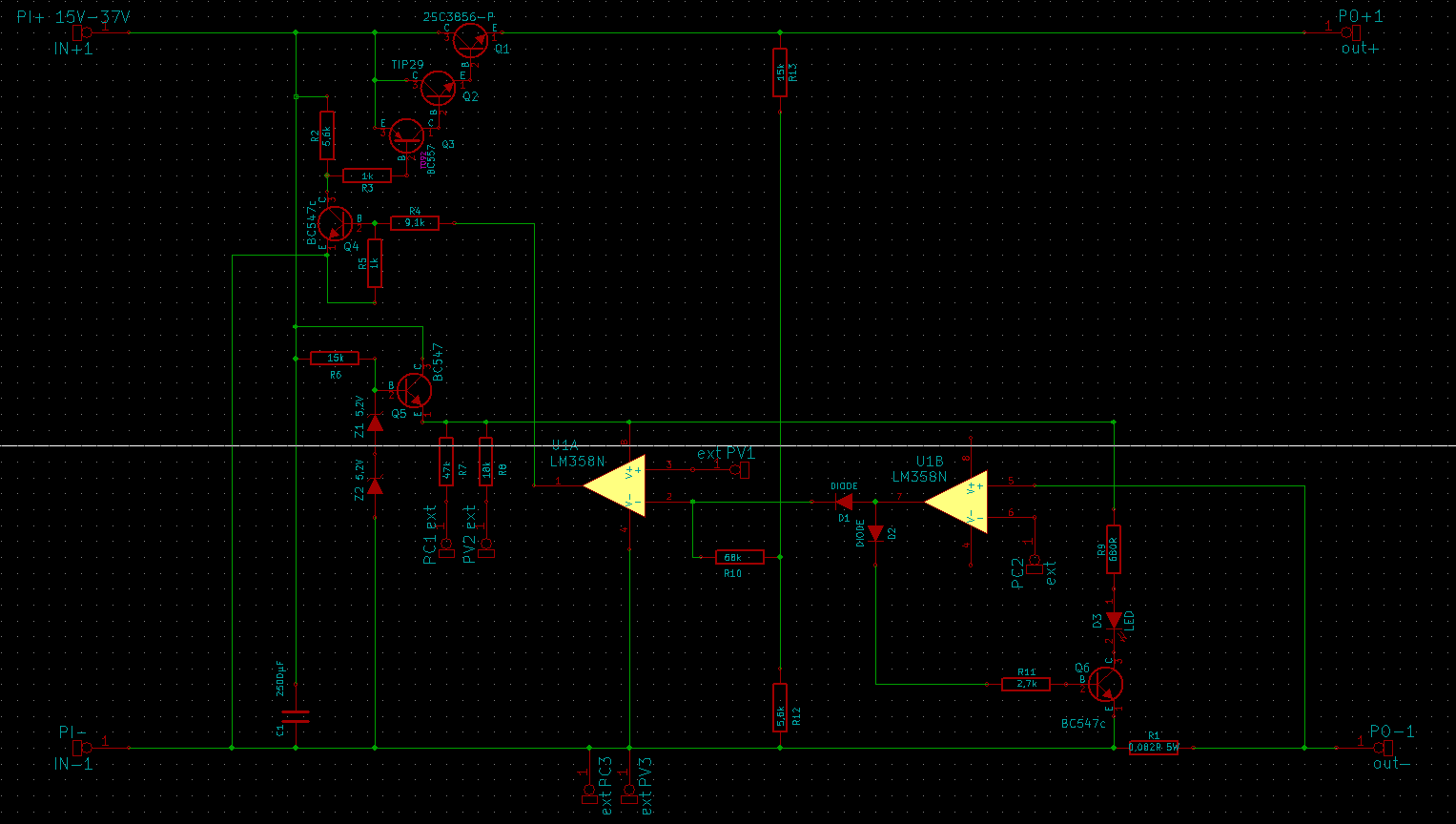
Task: Select op-amp U1A triangle symbol
Action: click(x=614, y=485)
